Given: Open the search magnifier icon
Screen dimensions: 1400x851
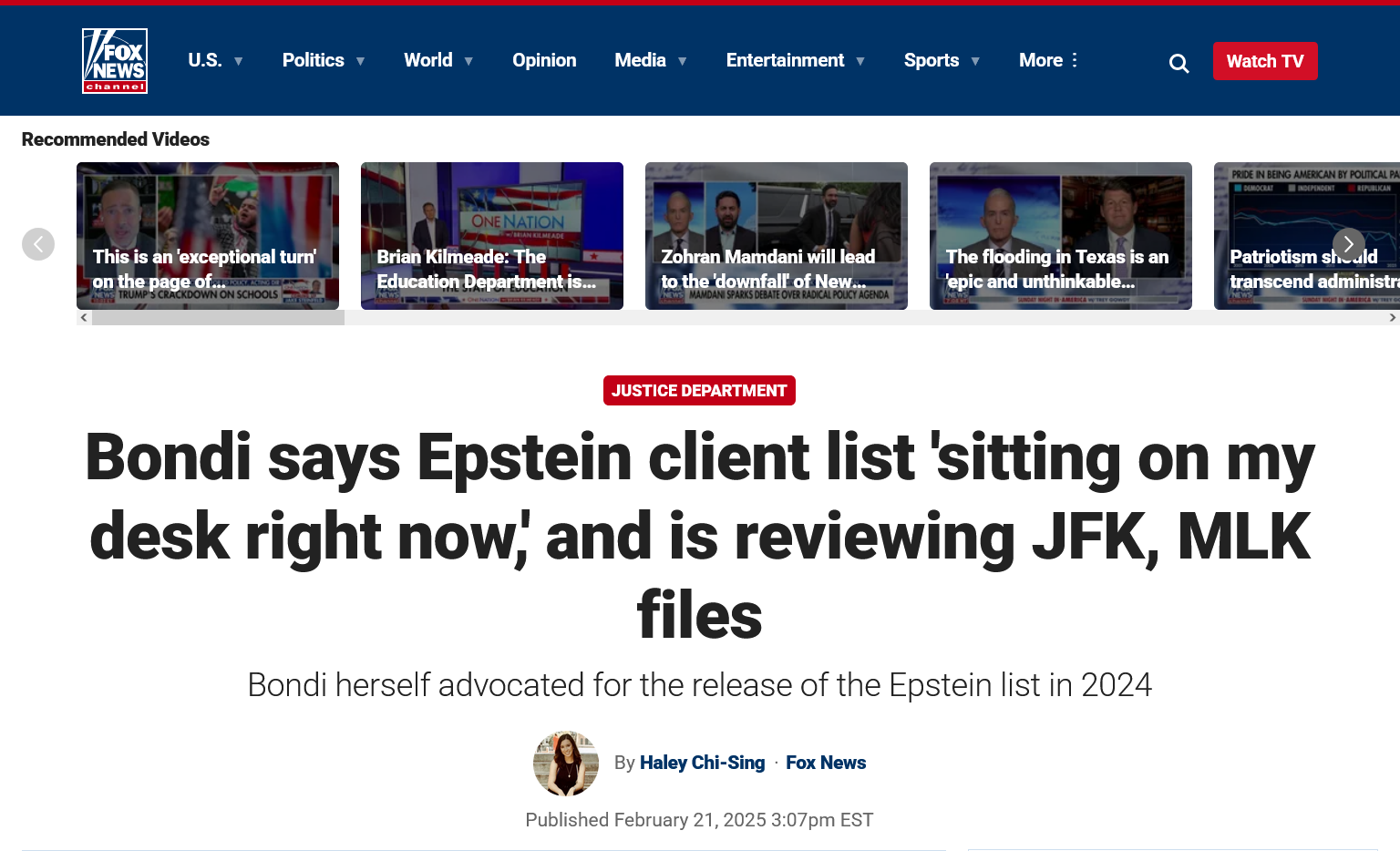Looking at the screenshot, I should tap(1179, 63).
